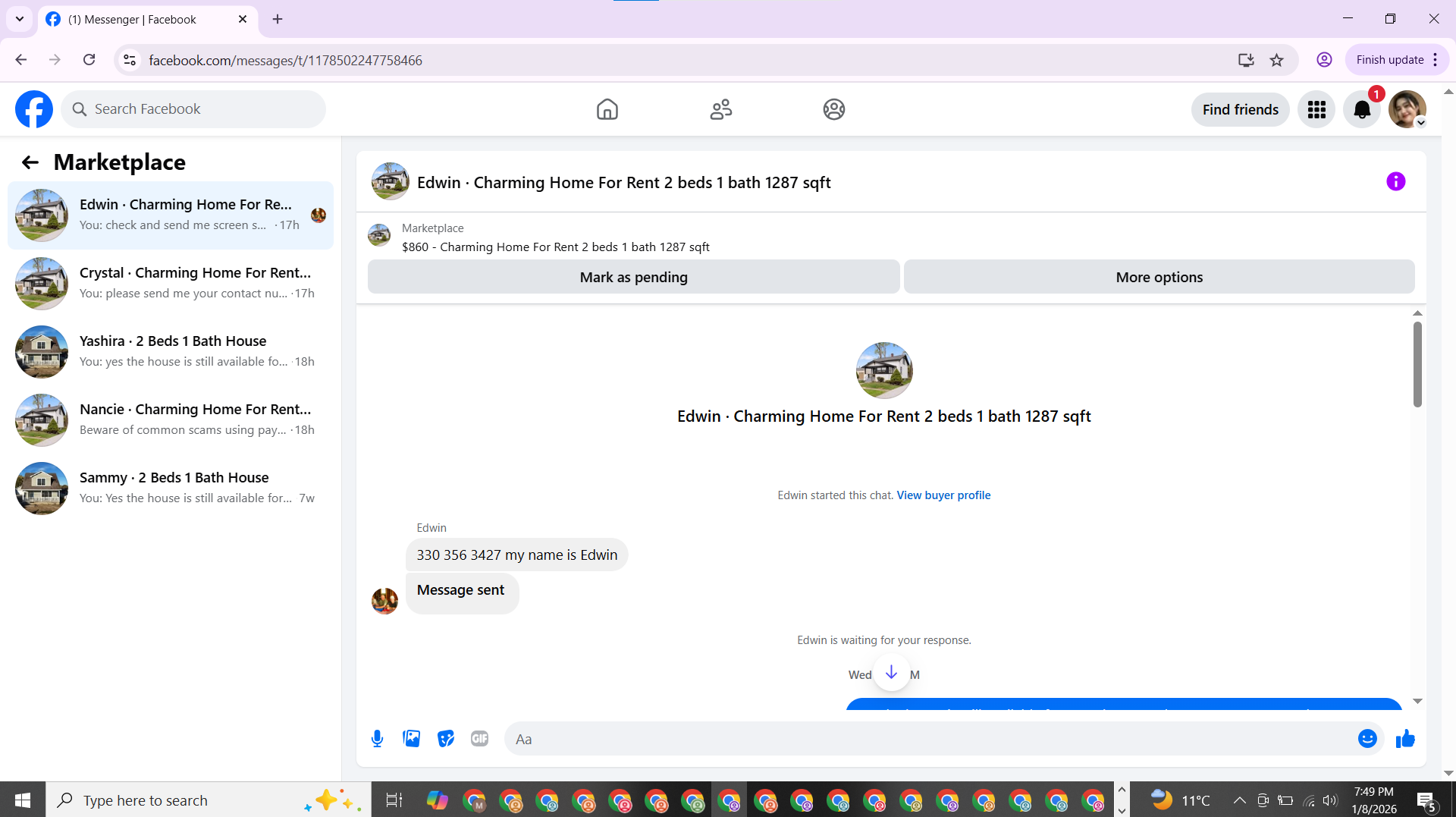The height and width of the screenshot is (817, 1456).
Task: Open the Chrome tab search dropdown
Action: click(x=20, y=19)
